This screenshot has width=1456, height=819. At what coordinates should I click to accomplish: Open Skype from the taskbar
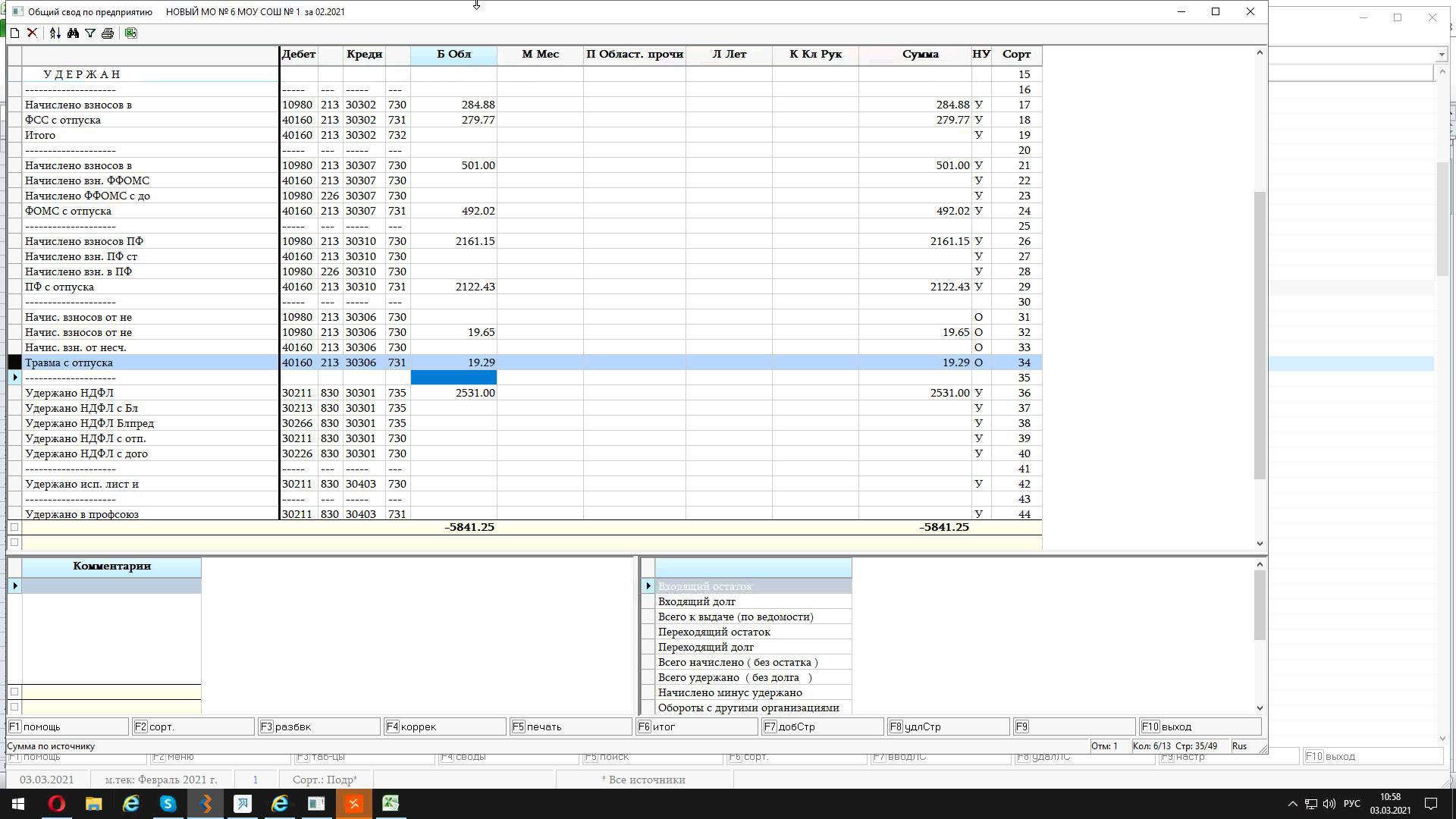[168, 804]
